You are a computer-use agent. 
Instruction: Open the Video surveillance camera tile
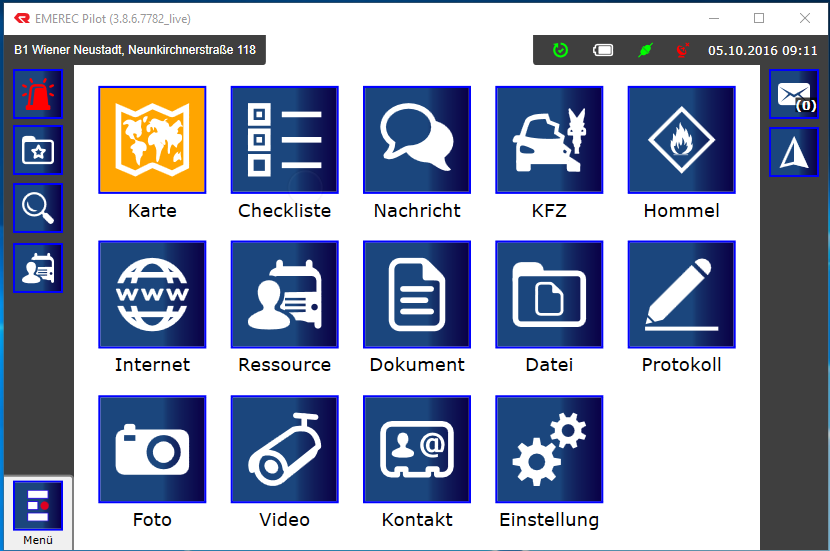click(284, 449)
